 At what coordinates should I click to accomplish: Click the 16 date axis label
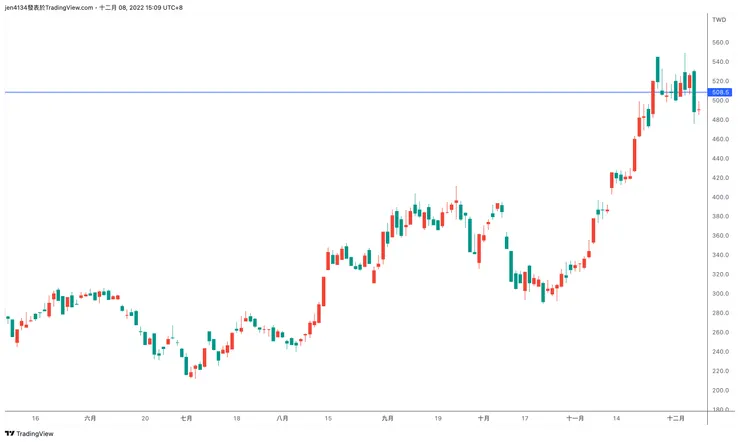point(35,418)
